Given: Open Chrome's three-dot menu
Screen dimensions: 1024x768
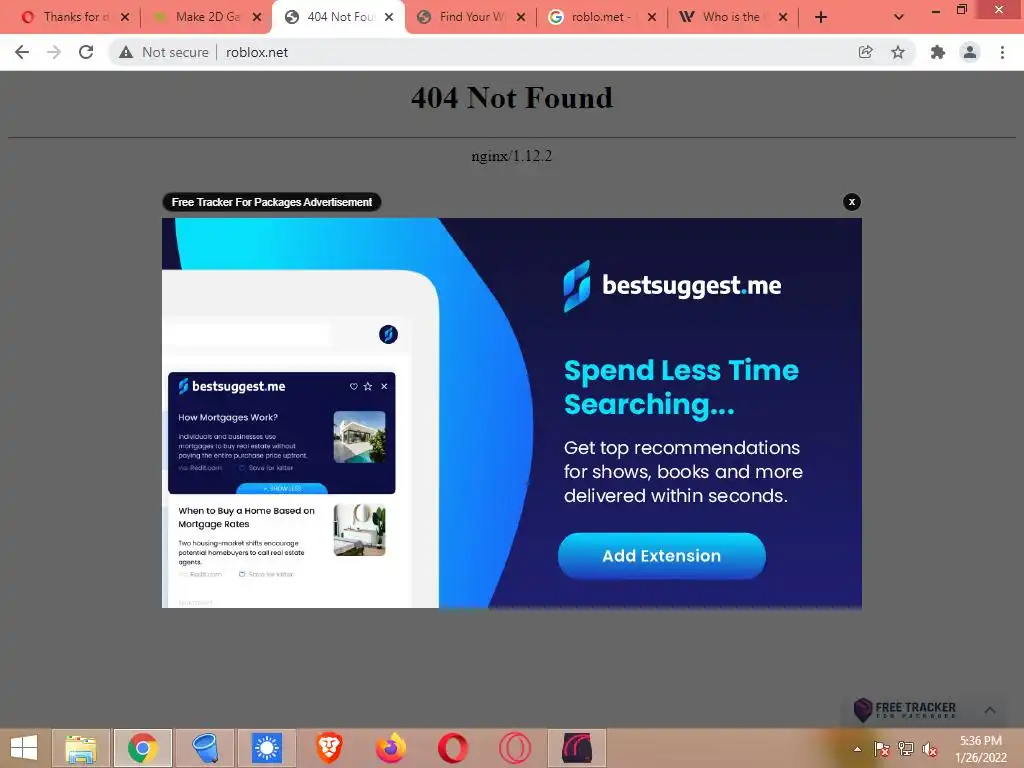Looking at the screenshot, I should tap(1002, 52).
